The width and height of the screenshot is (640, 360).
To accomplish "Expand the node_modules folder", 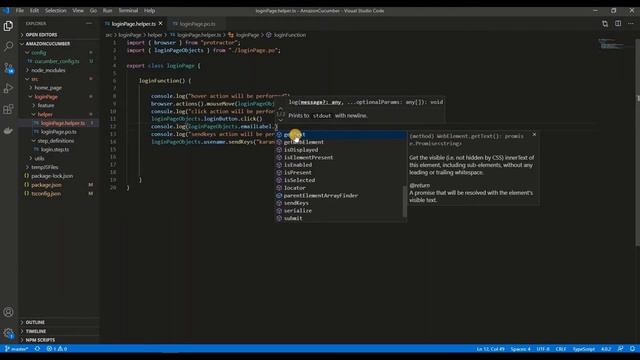I will point(48,70).
